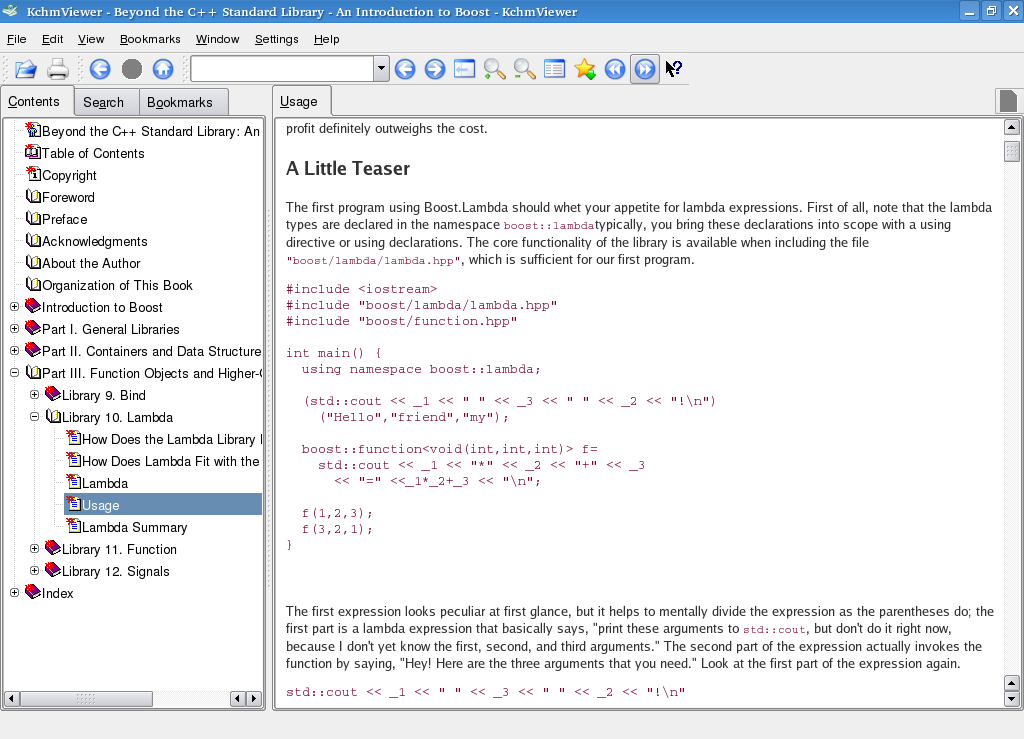1024x739 pixels.
Task: Click the Index book icon in tree
Action: point(33,592)
